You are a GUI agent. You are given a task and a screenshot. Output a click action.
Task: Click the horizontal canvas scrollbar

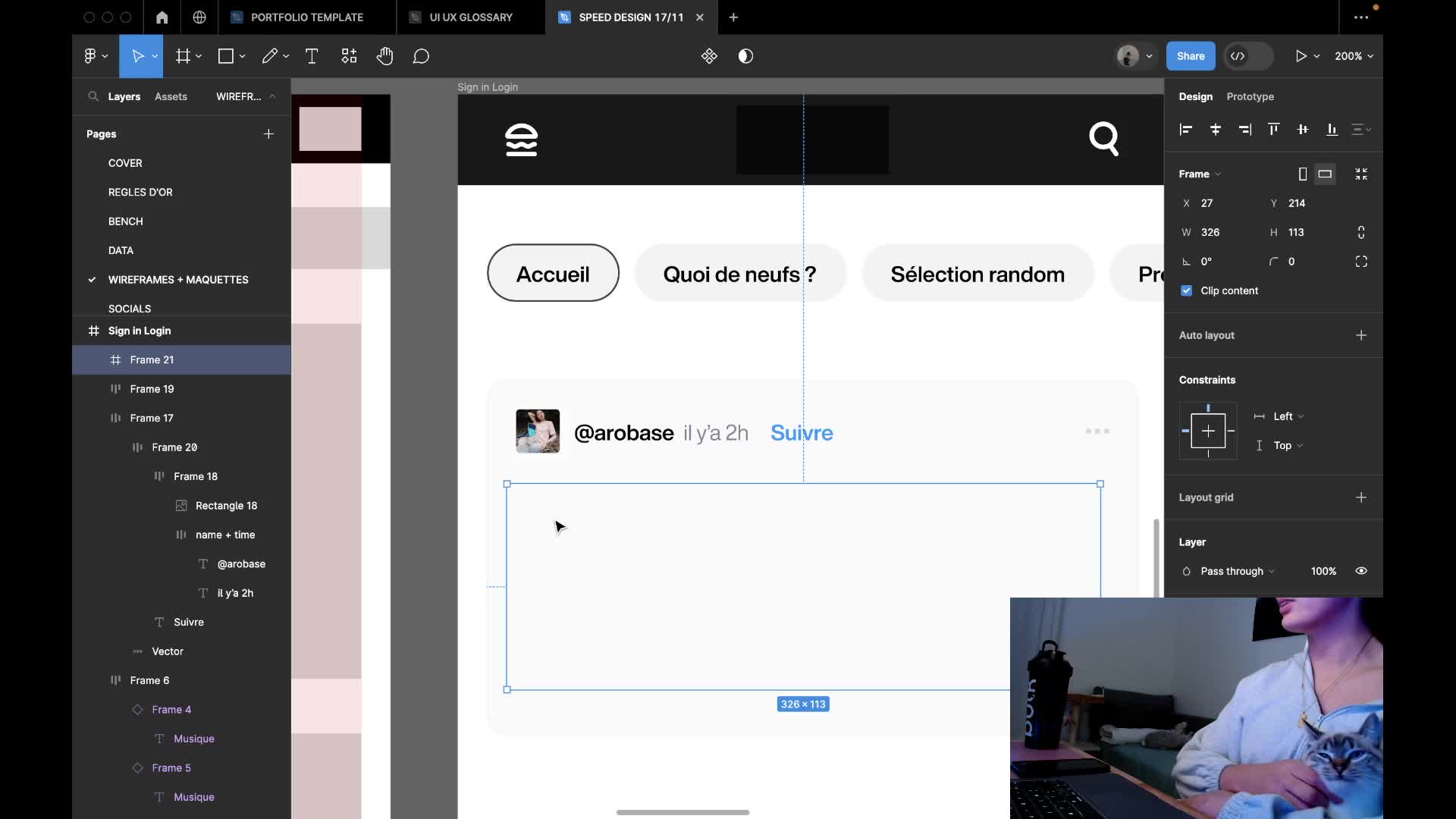[x=682, y=812]
